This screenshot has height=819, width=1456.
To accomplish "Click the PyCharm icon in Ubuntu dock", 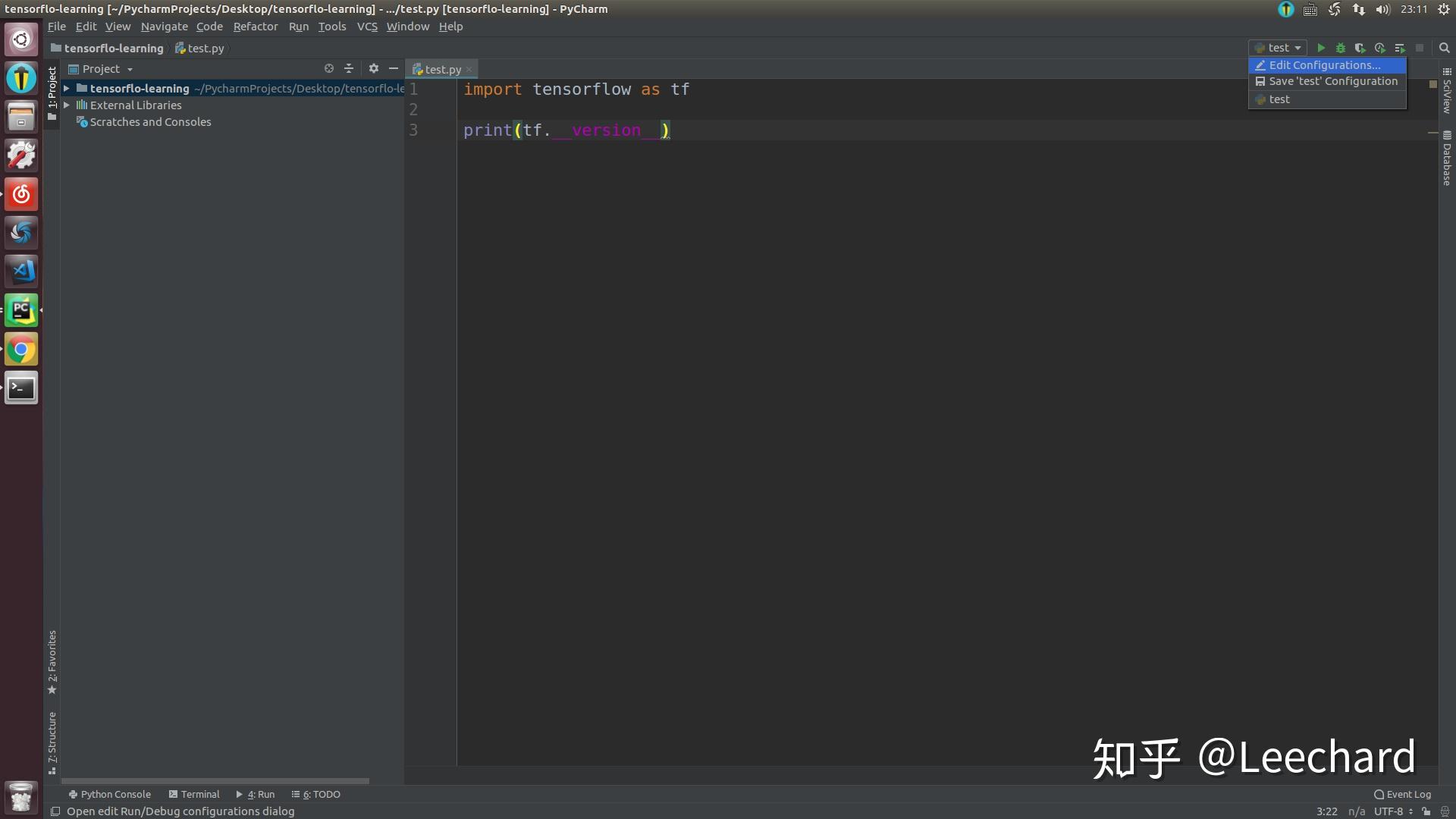I will click(21, 310).
